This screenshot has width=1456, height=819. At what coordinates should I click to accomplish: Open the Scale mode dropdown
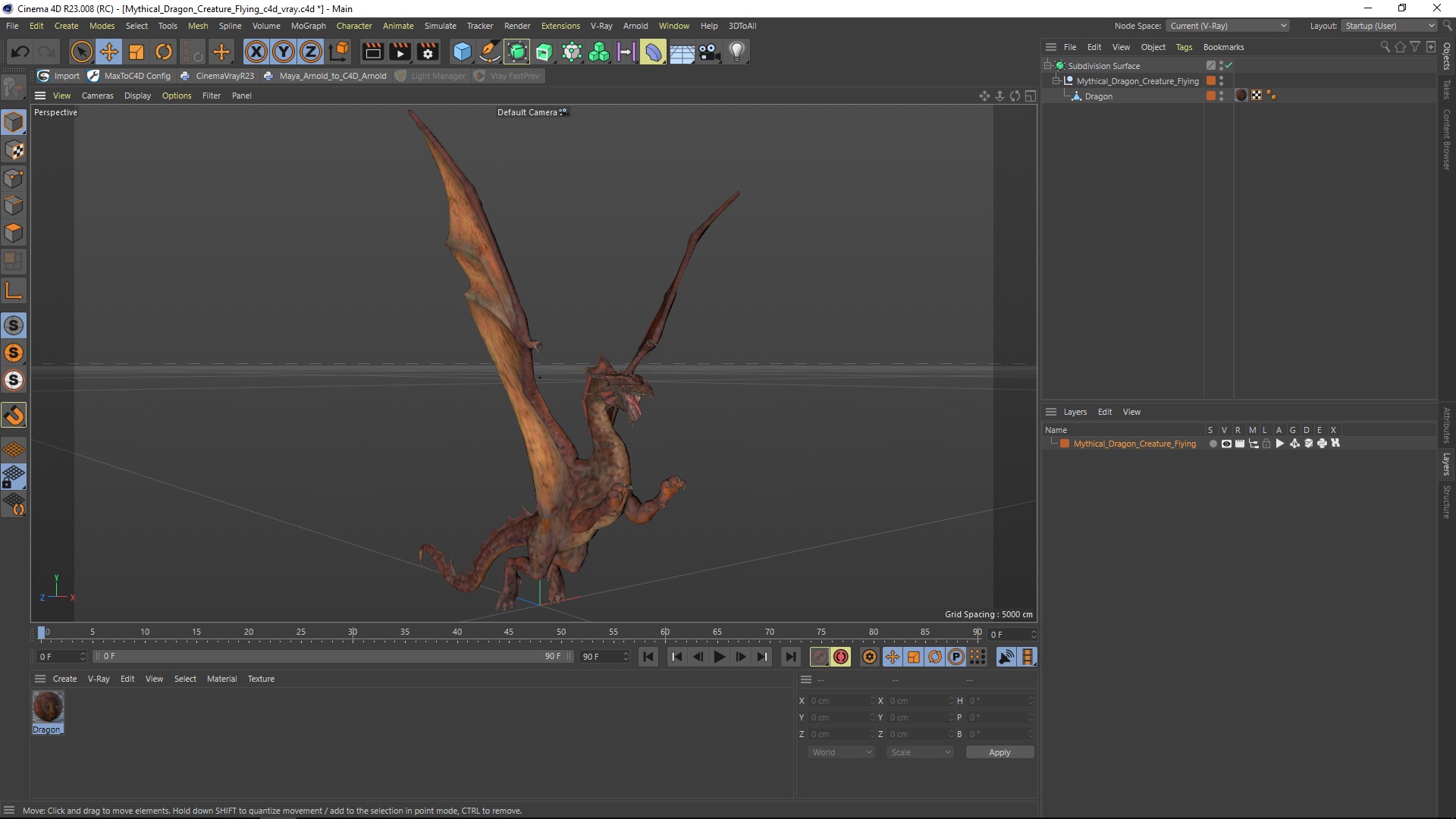point(920,752)
